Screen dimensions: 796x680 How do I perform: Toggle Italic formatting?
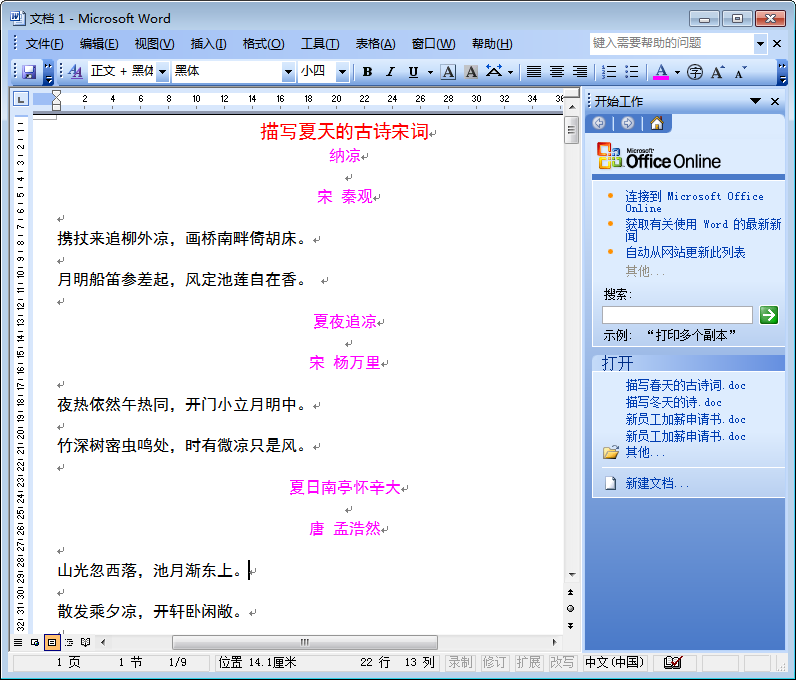pos(390,72)
